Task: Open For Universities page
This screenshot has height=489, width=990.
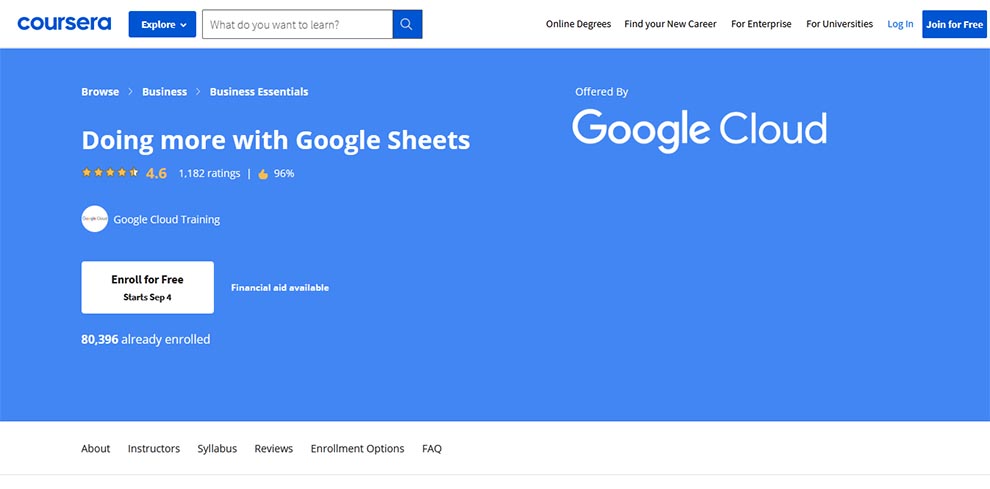Action: [x=839, y=24]
